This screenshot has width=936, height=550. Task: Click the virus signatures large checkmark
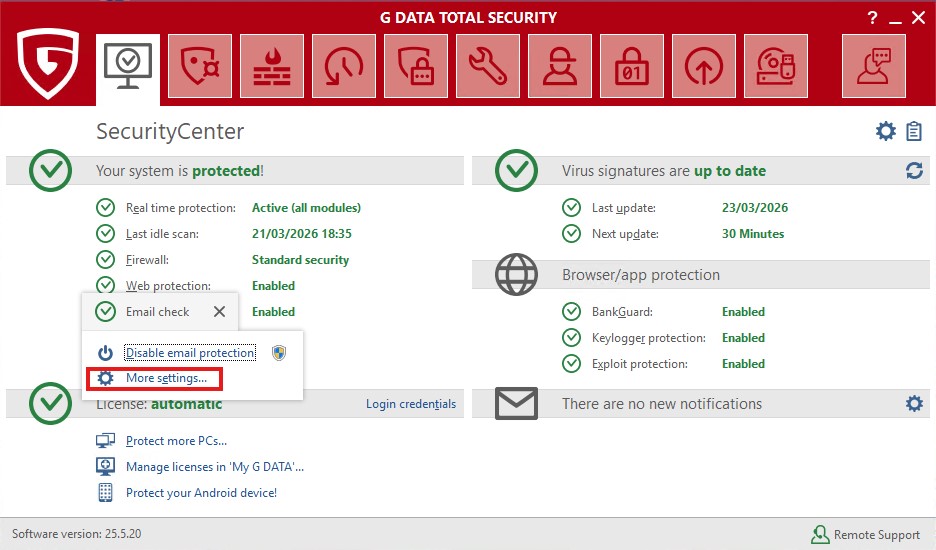point(516,171)
